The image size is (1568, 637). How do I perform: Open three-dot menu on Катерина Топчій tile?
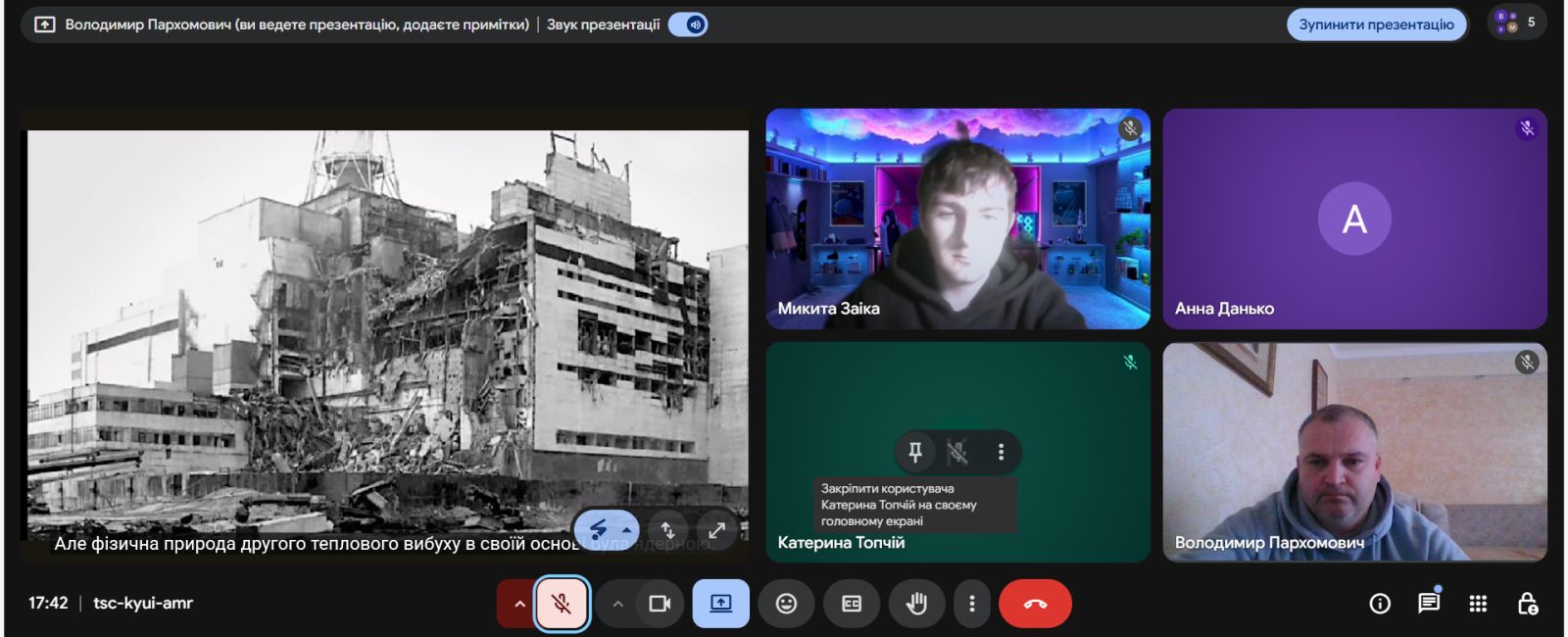point(1001,452)
